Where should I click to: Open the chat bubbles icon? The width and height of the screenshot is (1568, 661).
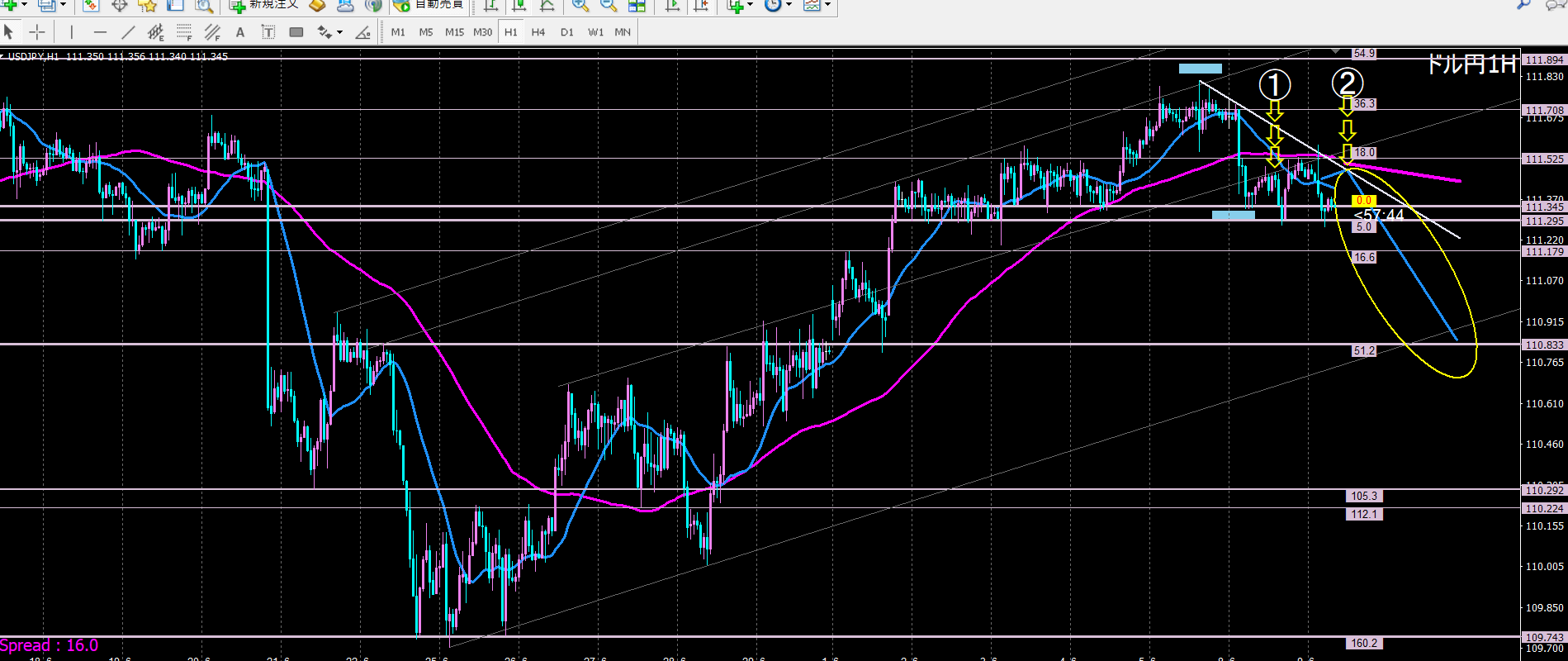point(1555,4)
